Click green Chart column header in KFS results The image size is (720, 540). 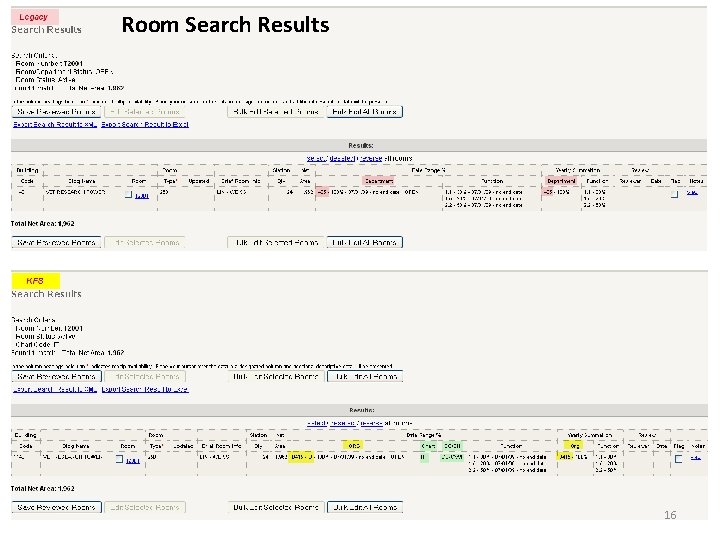point(428,446)
